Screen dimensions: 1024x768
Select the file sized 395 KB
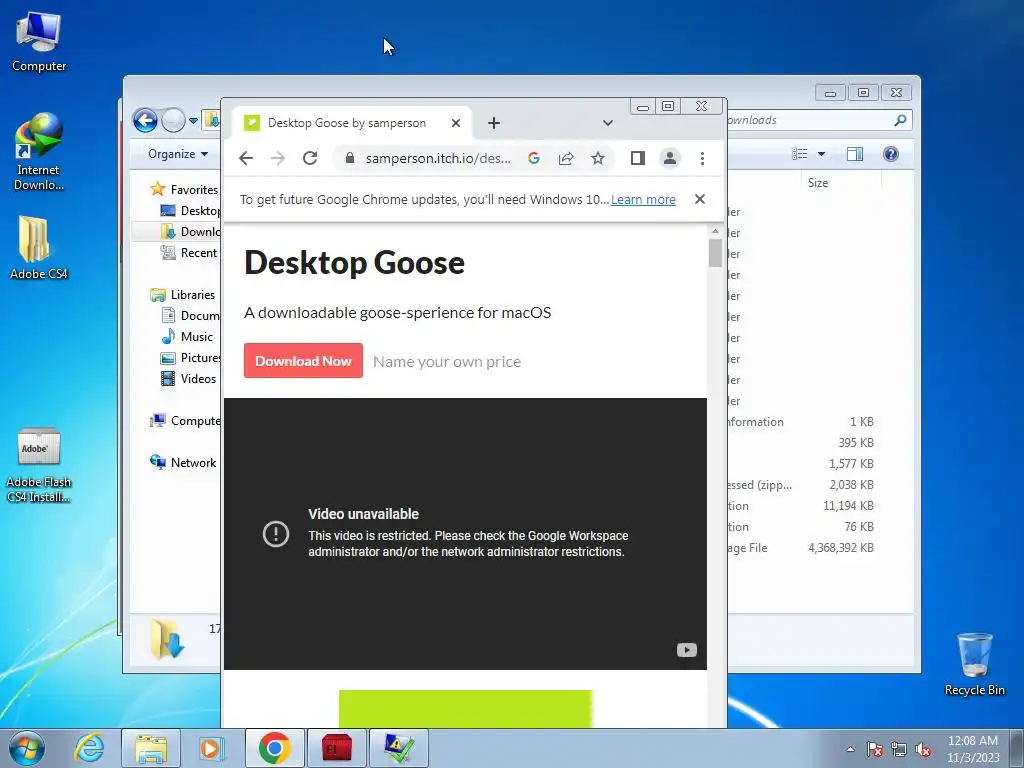(x=803, y=443)
